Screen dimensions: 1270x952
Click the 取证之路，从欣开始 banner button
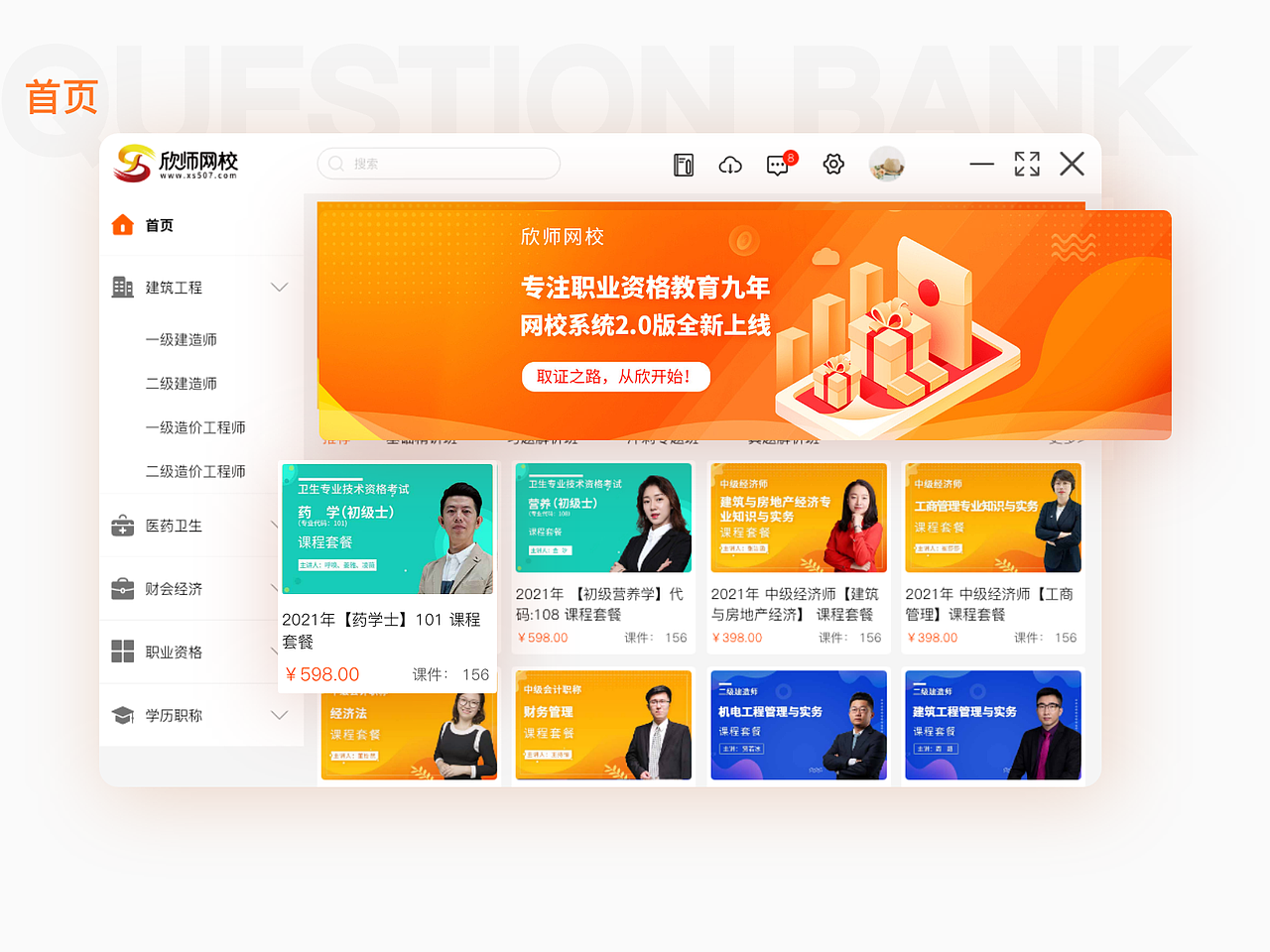(615, 377)
